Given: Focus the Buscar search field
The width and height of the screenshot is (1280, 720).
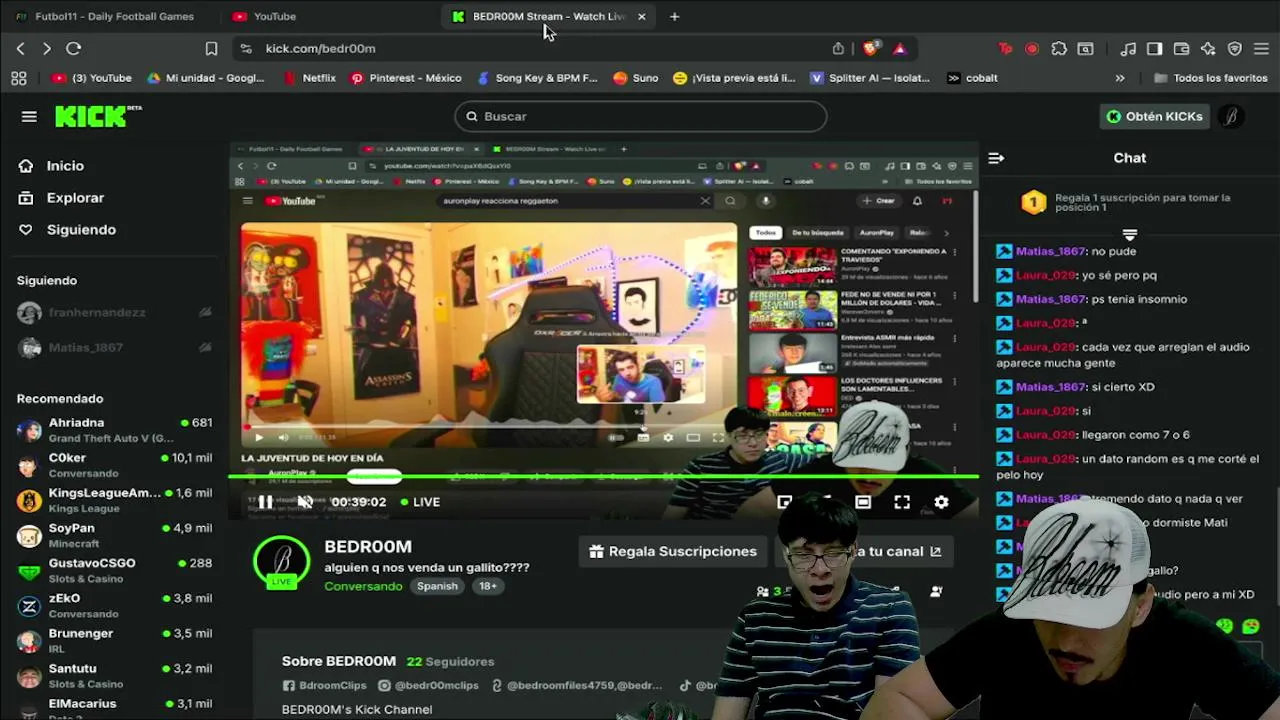Looking at the screenshot, I should pos(641,116).
